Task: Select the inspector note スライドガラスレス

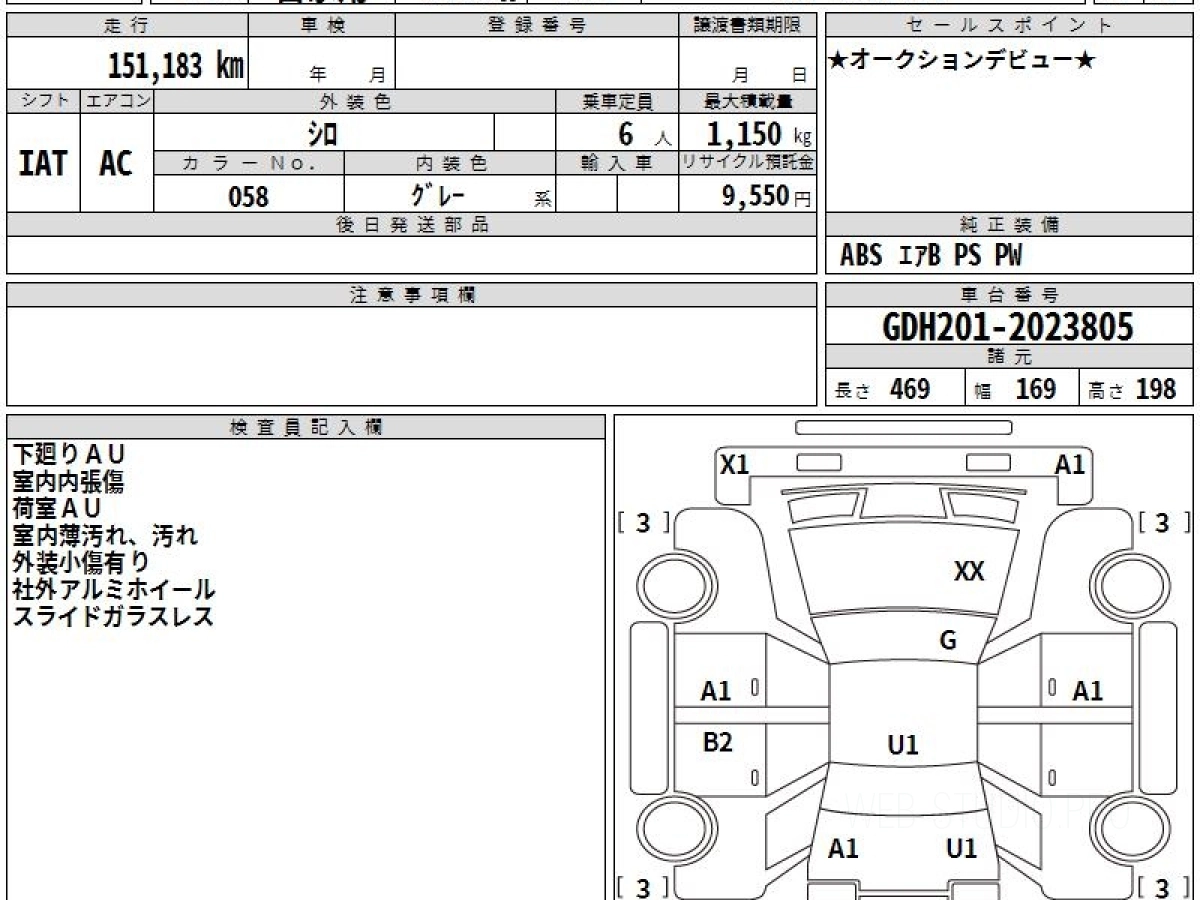Action: click(x=113, y=617)
